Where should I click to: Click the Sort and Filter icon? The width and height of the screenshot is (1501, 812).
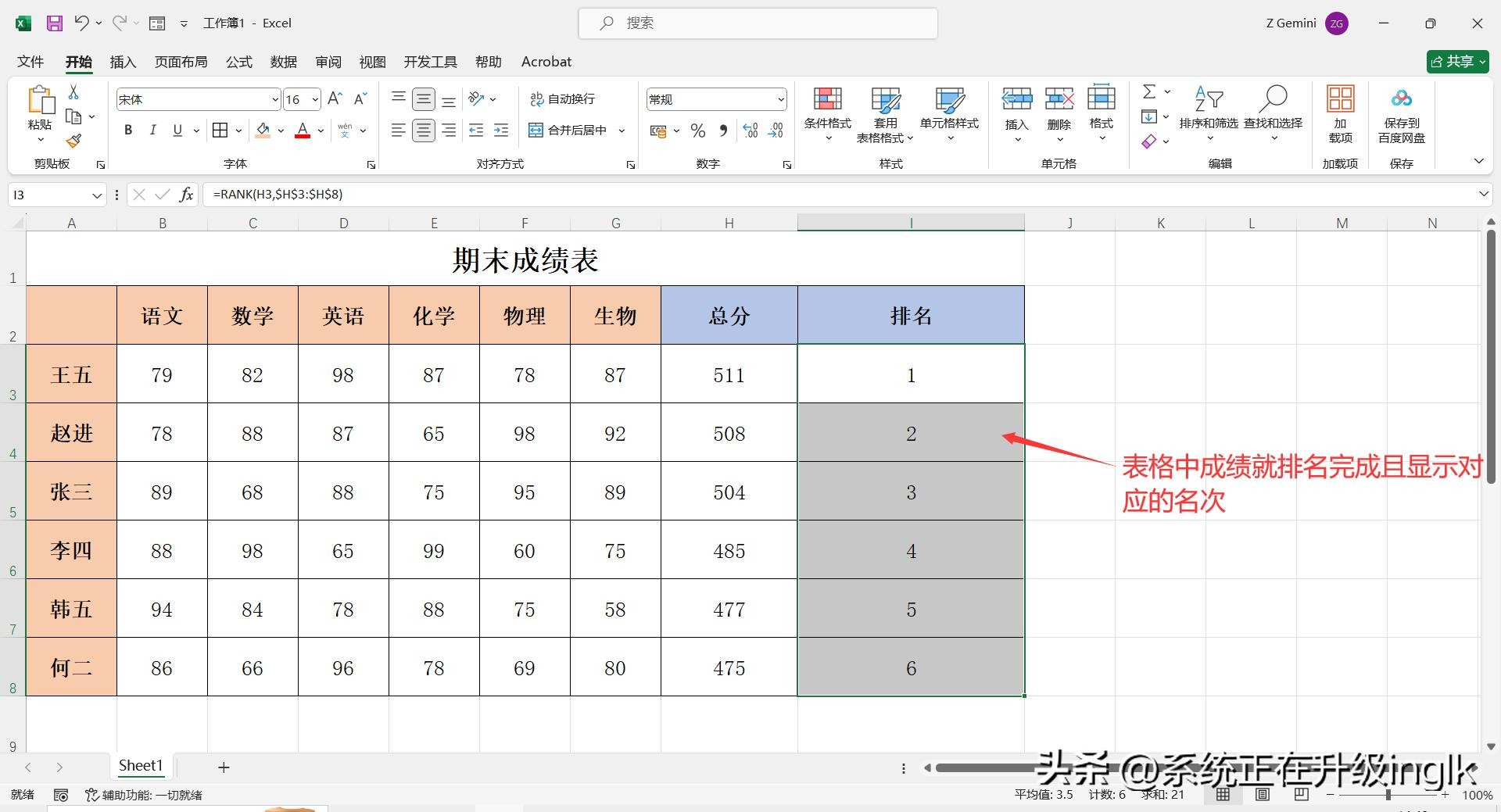pos(1208,100)
